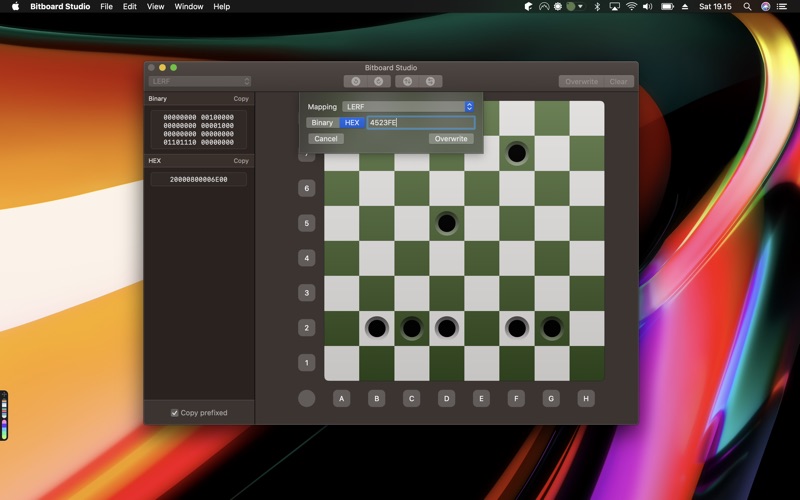This screenshot has height=500, width=800.
Task: Click the Wi-Fi status icon
Action: pos(632,7)
